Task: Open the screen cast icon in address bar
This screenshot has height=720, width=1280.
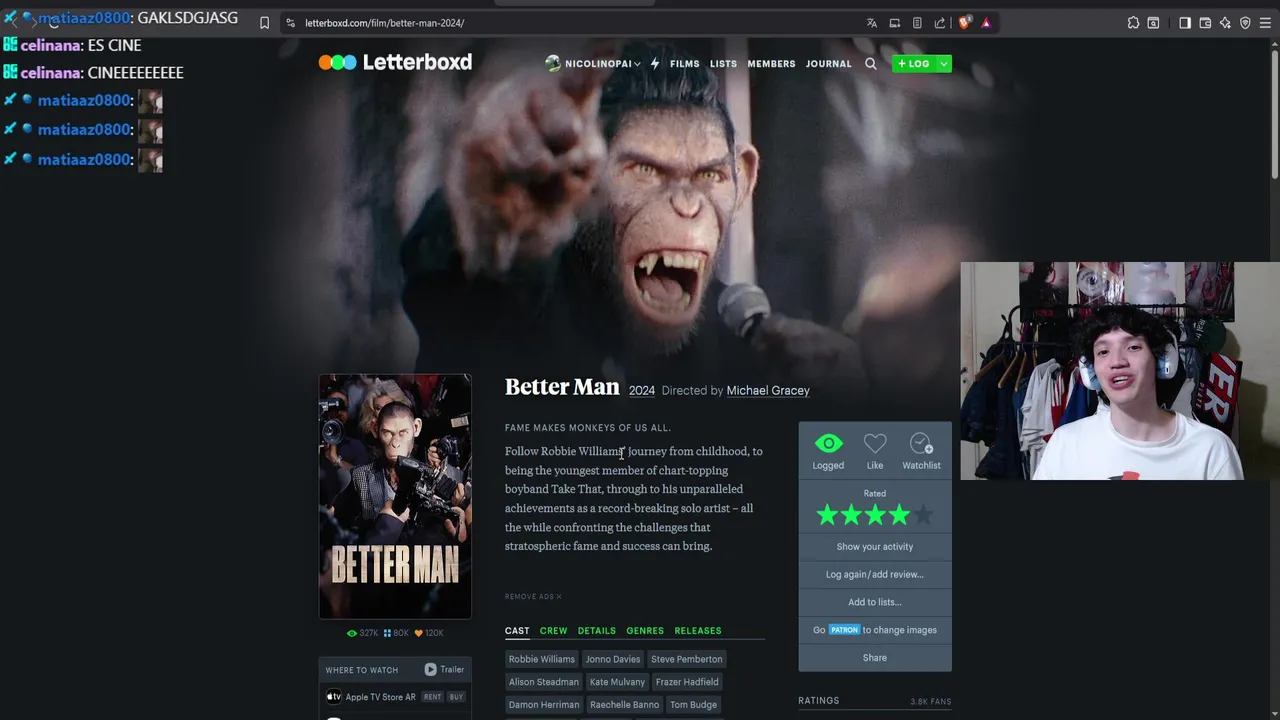Action: coord(895,23)
